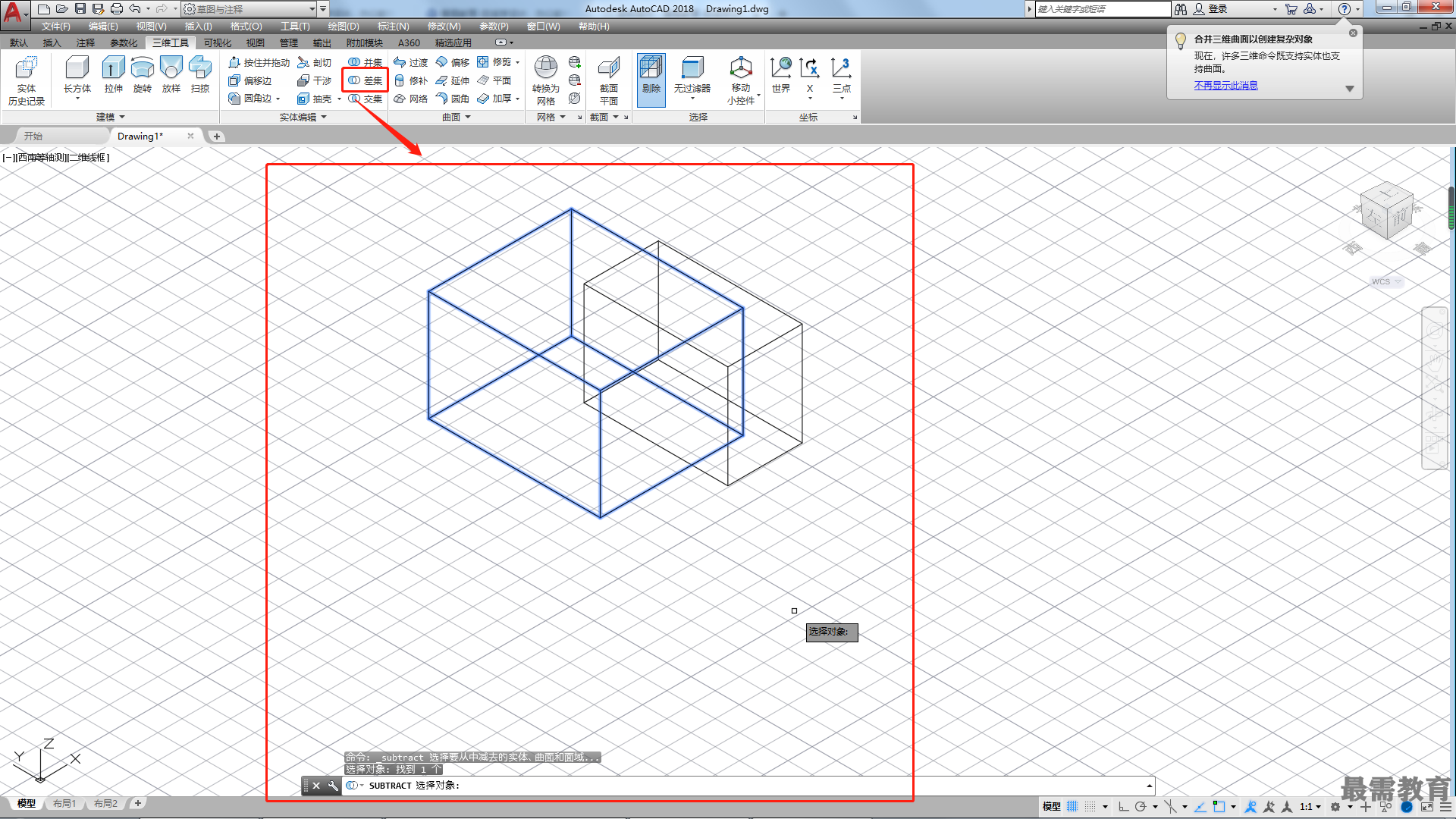
Task: Click the 平面 (Planar surface) tool
Action: tap(494, 80)
